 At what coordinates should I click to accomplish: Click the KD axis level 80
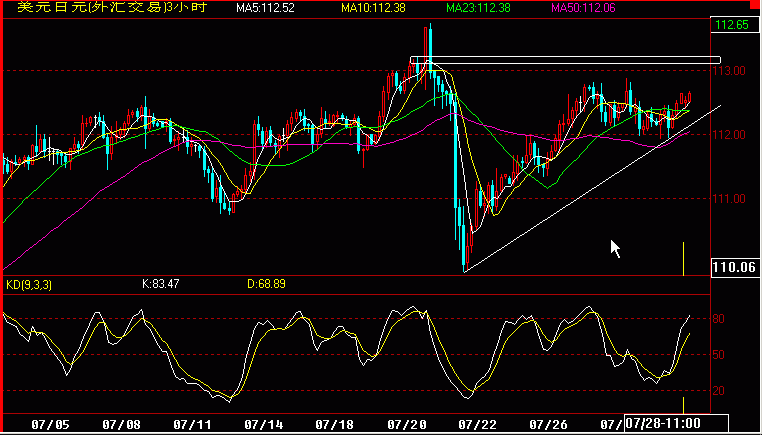tap(719, 319)
